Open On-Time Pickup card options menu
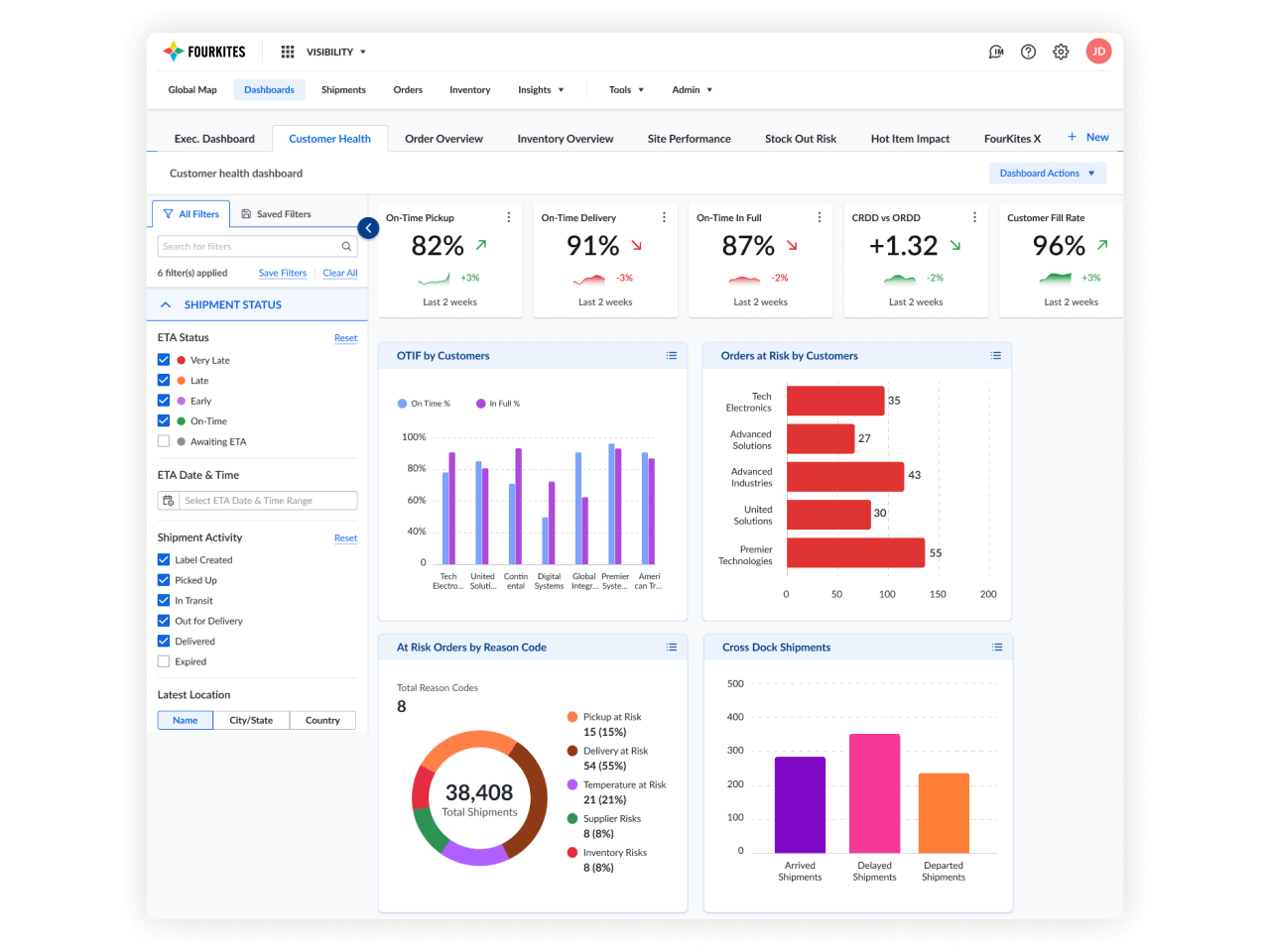 click(x=509, y=217)
